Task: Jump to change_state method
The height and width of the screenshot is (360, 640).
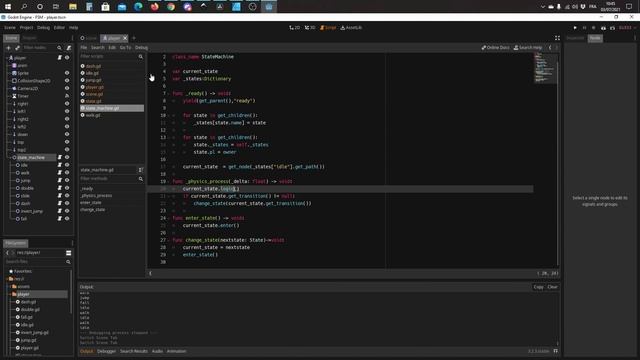Action: [93, 209]
